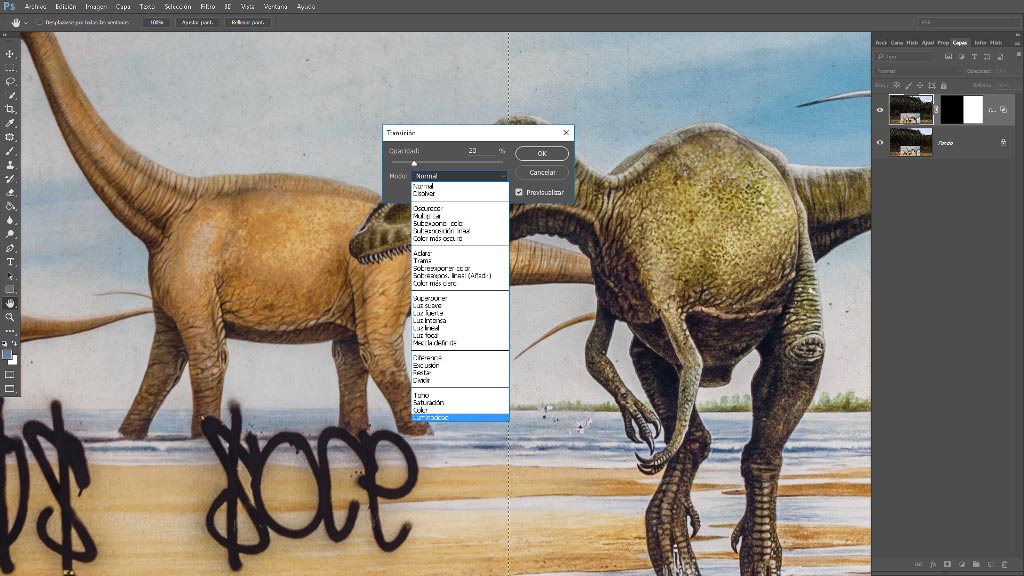Select the Path Selection arrow tool
Image resolution: width=1024 pixels, height=576 pixels.
click(10, 276)
